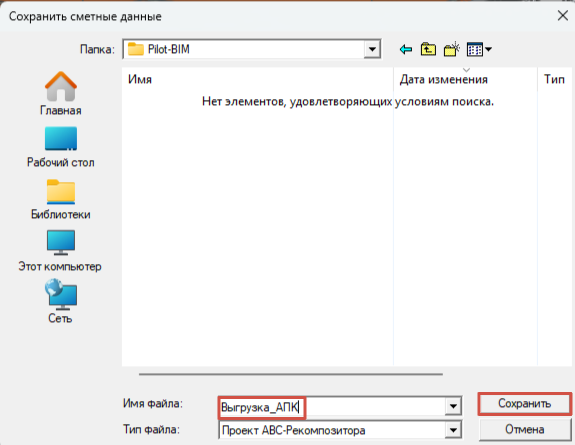Close the Сохранить сметные данные dialog
The height and width of the screenshot is (445, 575).
click(563, 16)
